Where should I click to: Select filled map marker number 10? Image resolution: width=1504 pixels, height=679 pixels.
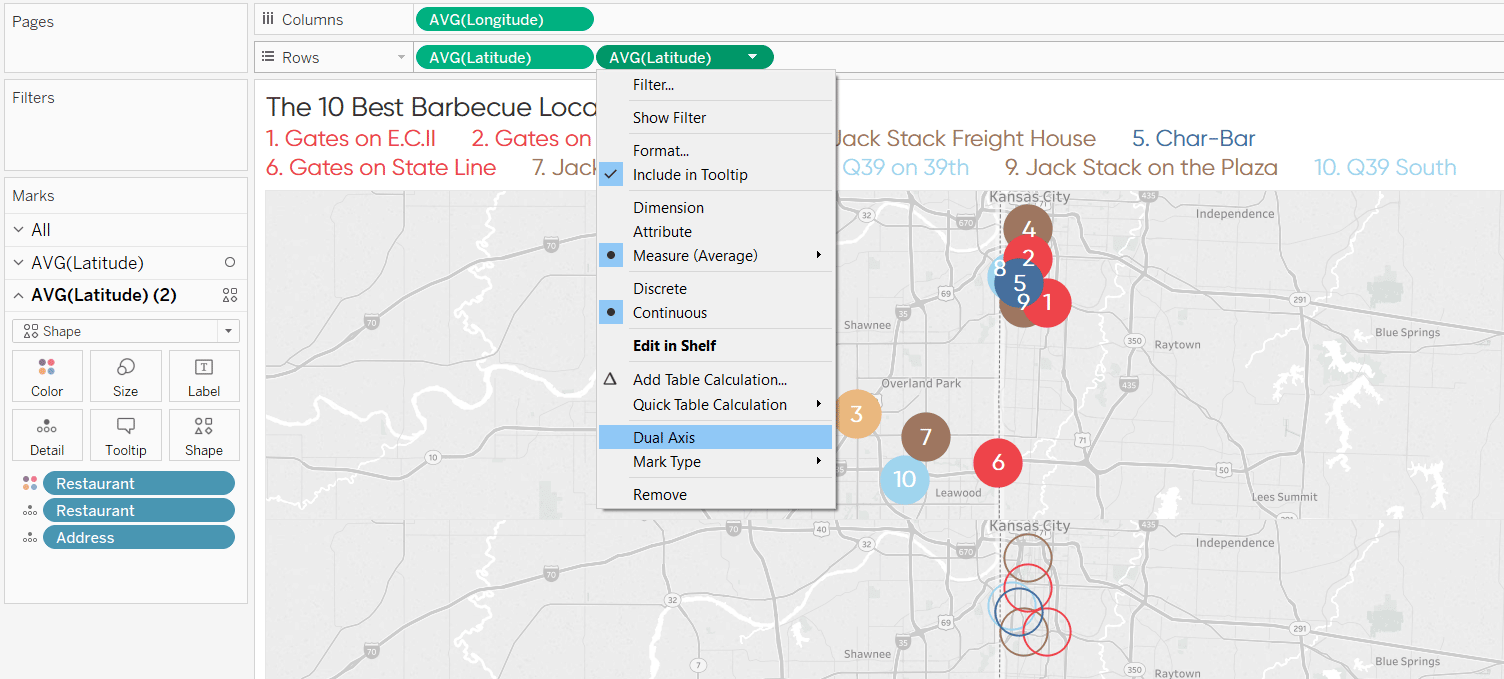click(904, 479)
